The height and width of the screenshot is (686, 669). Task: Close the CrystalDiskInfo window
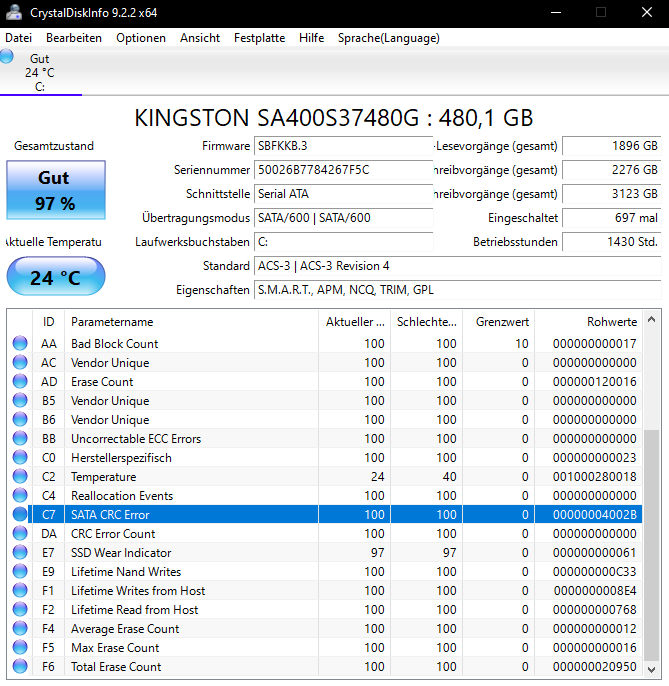[x=647, y=12]
